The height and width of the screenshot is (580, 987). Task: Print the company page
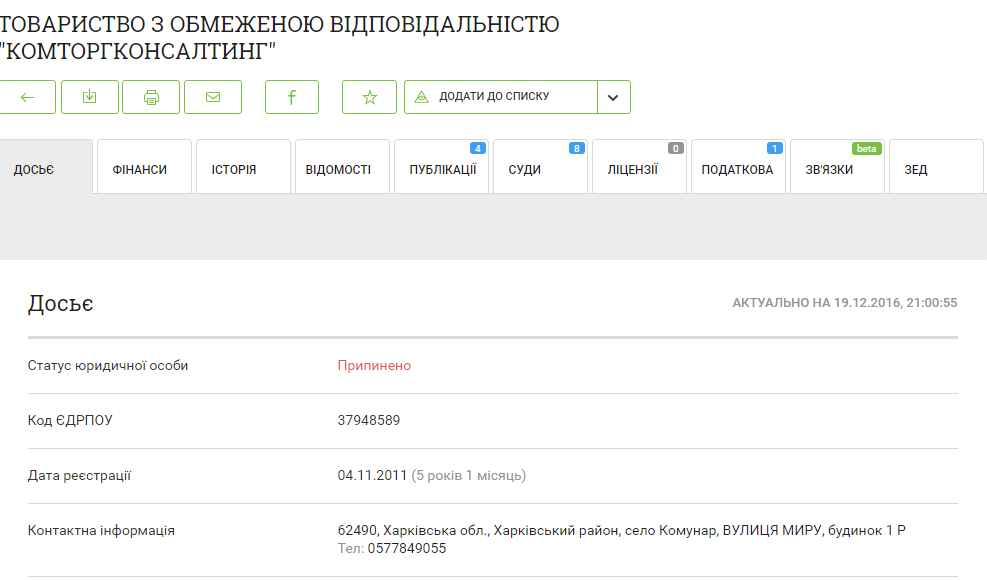coord(151,97)
